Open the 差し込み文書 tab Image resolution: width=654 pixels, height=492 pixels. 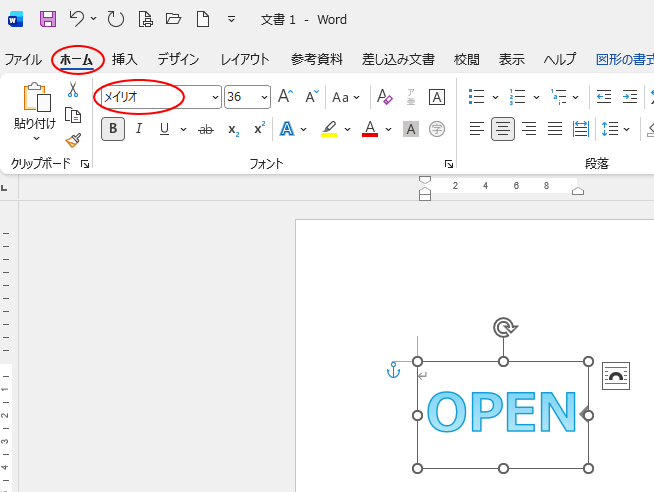coord(398,60)
